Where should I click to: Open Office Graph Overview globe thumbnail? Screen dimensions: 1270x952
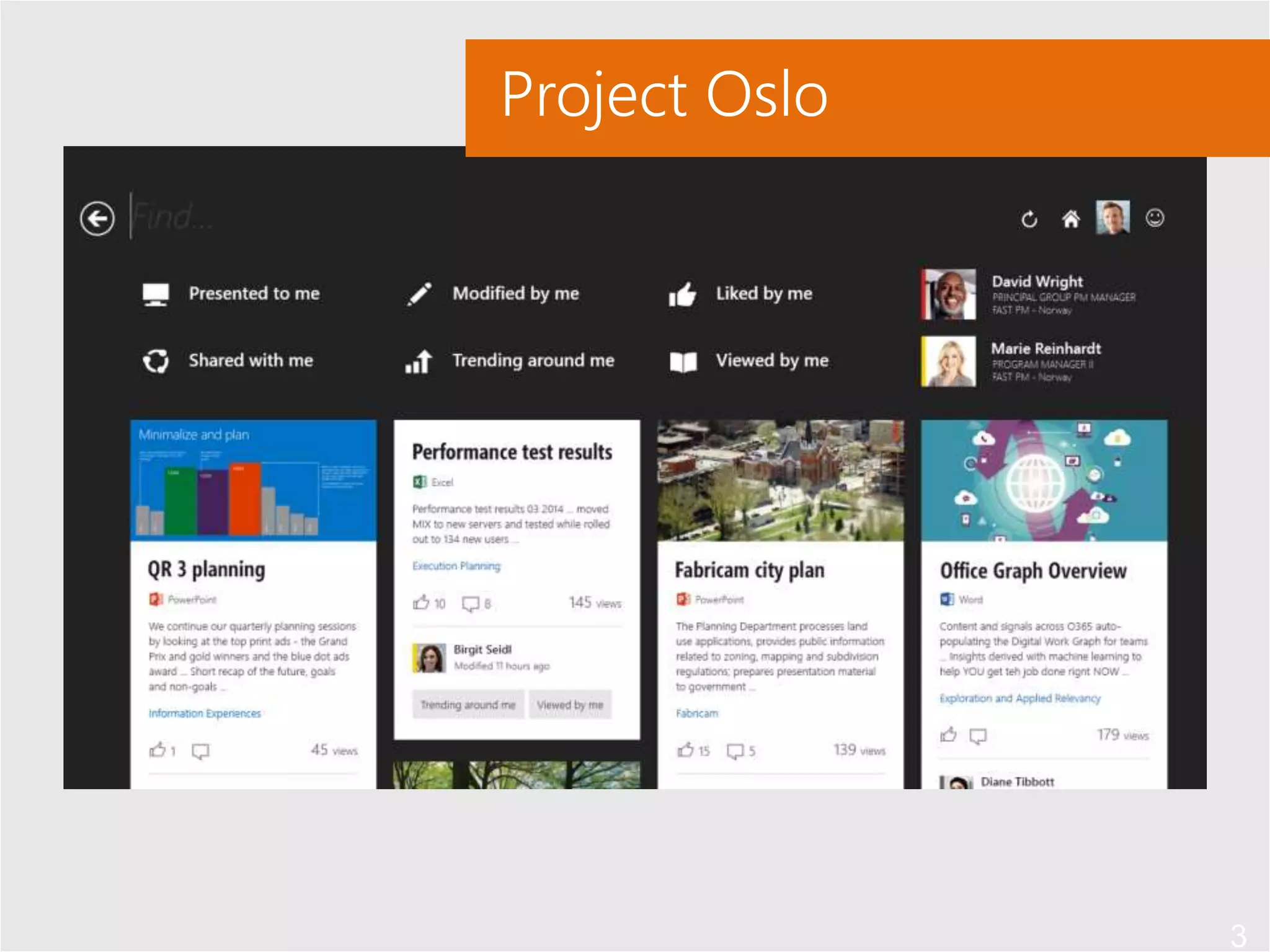coord(1044,480)
